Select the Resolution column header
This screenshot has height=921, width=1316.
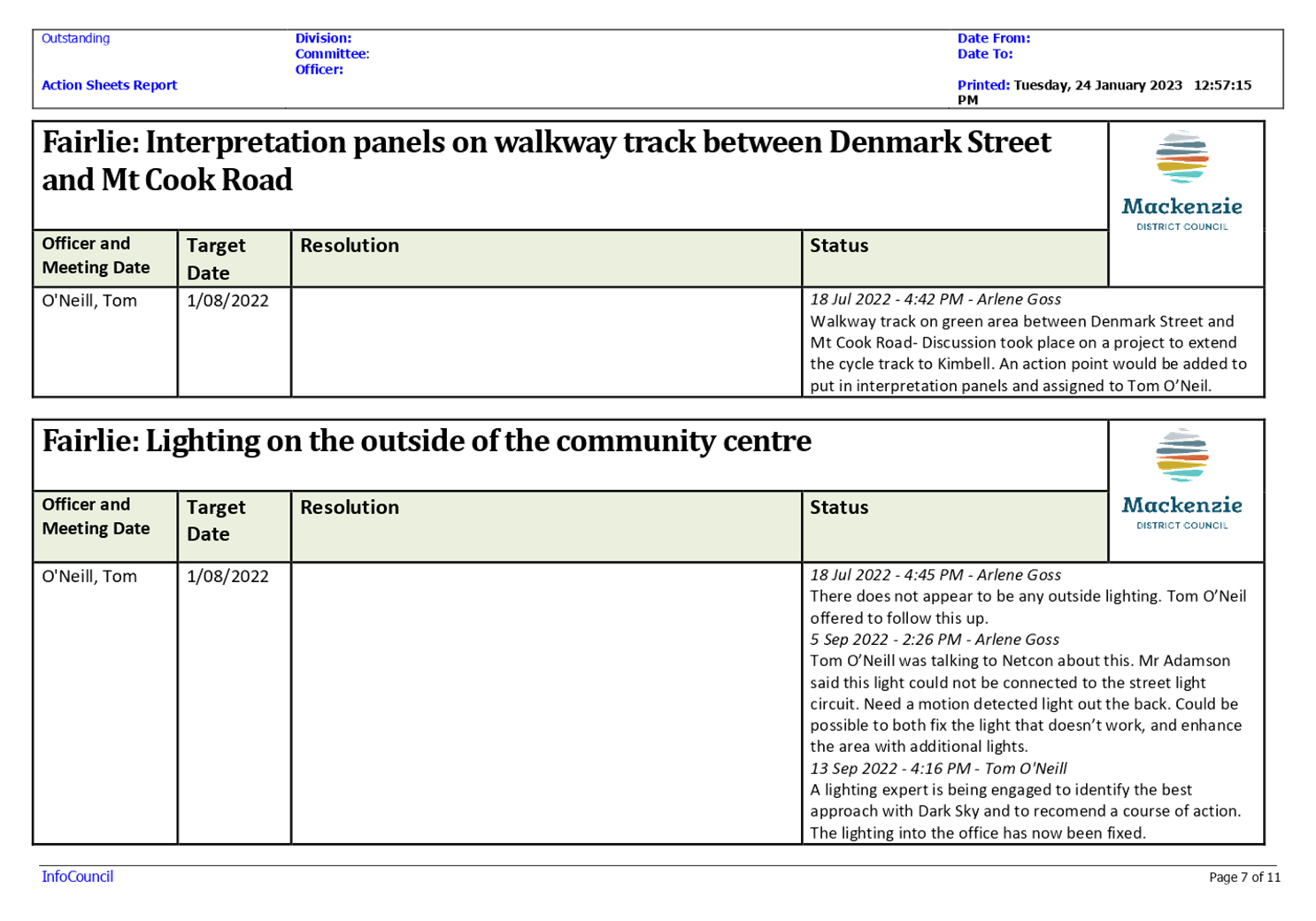[350, 245]
